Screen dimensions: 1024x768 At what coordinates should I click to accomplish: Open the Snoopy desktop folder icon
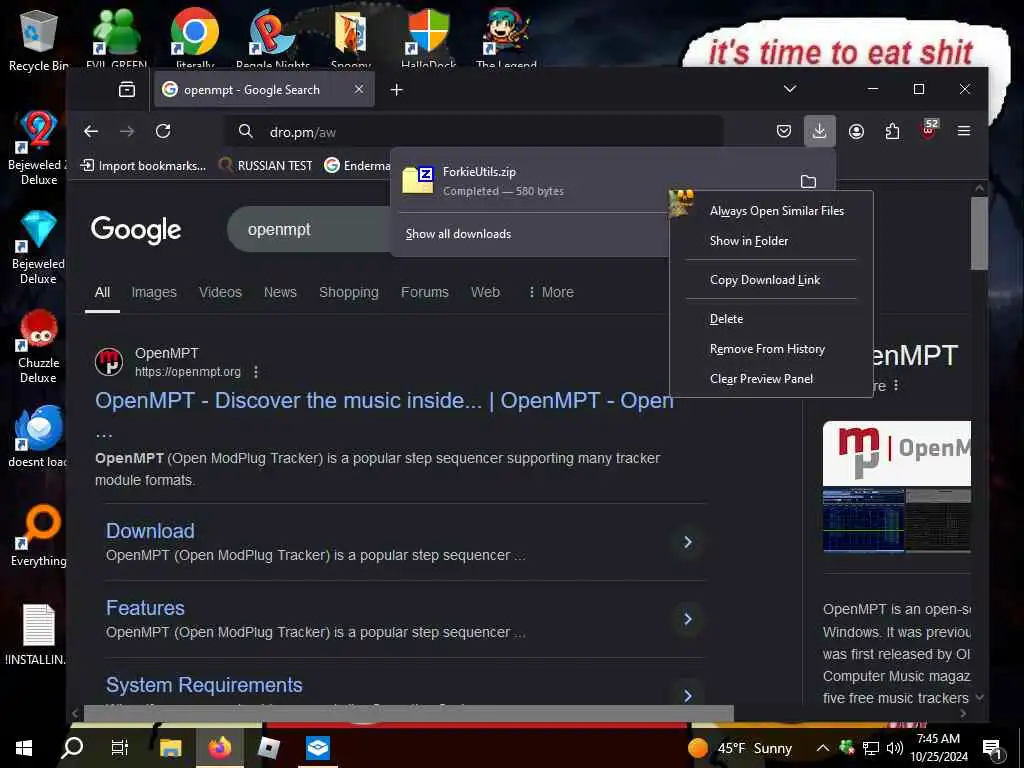(x=351, y=38)
